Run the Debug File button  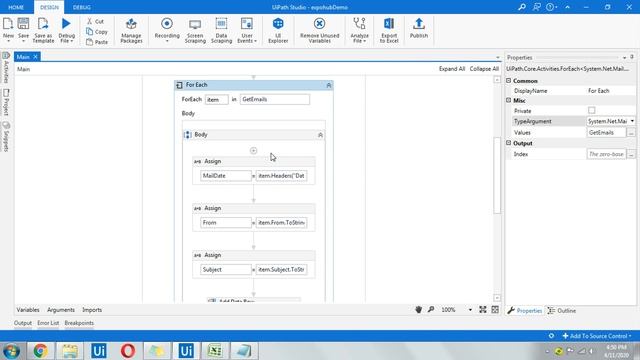pos(66,30)
